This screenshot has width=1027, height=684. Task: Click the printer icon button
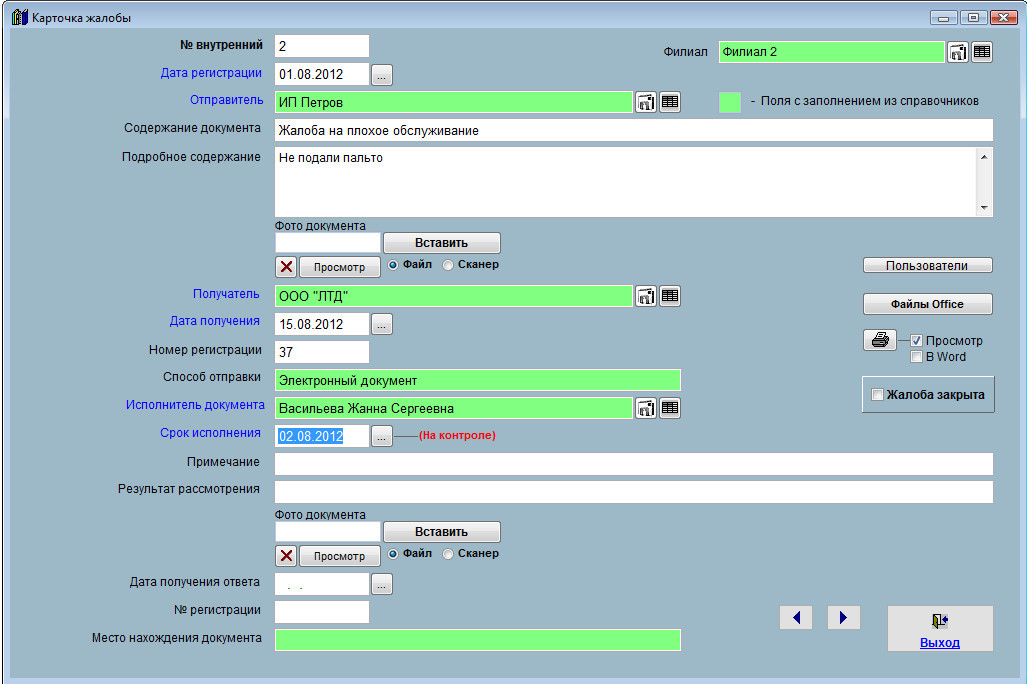[880, 340]
